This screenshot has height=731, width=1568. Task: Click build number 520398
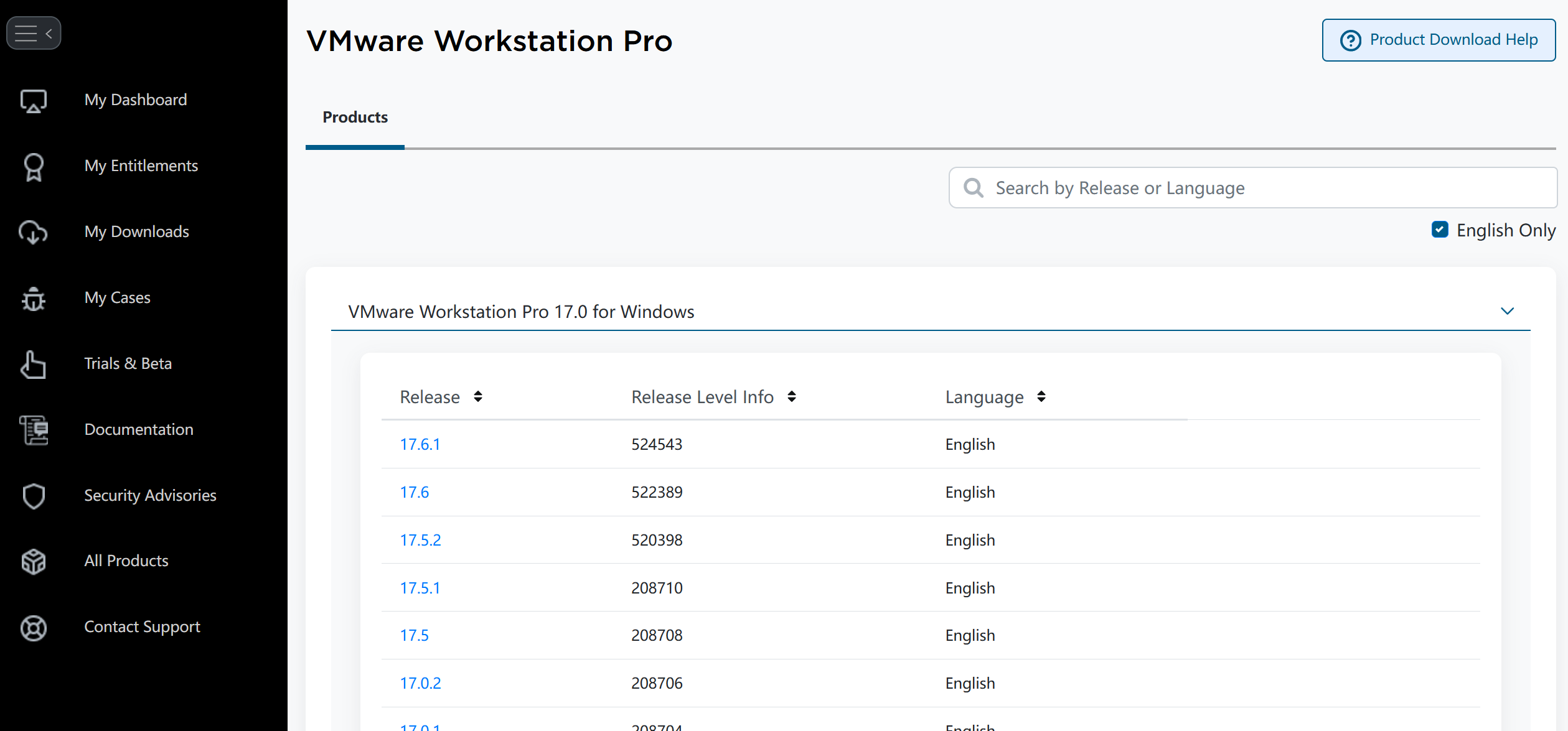coord(657,540)
